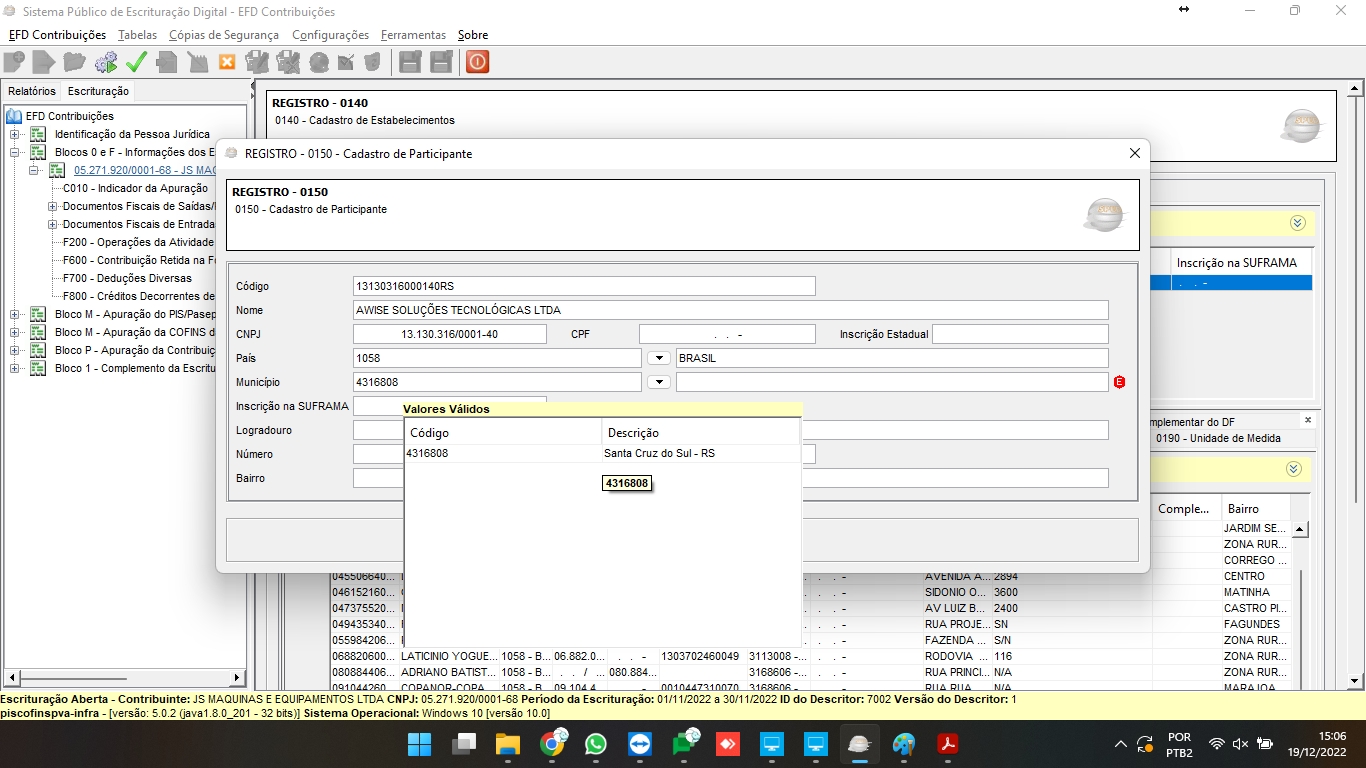Click the green checkmark validate icon
Viewport: 1366px width, 768px height.
tap(136, 62)
